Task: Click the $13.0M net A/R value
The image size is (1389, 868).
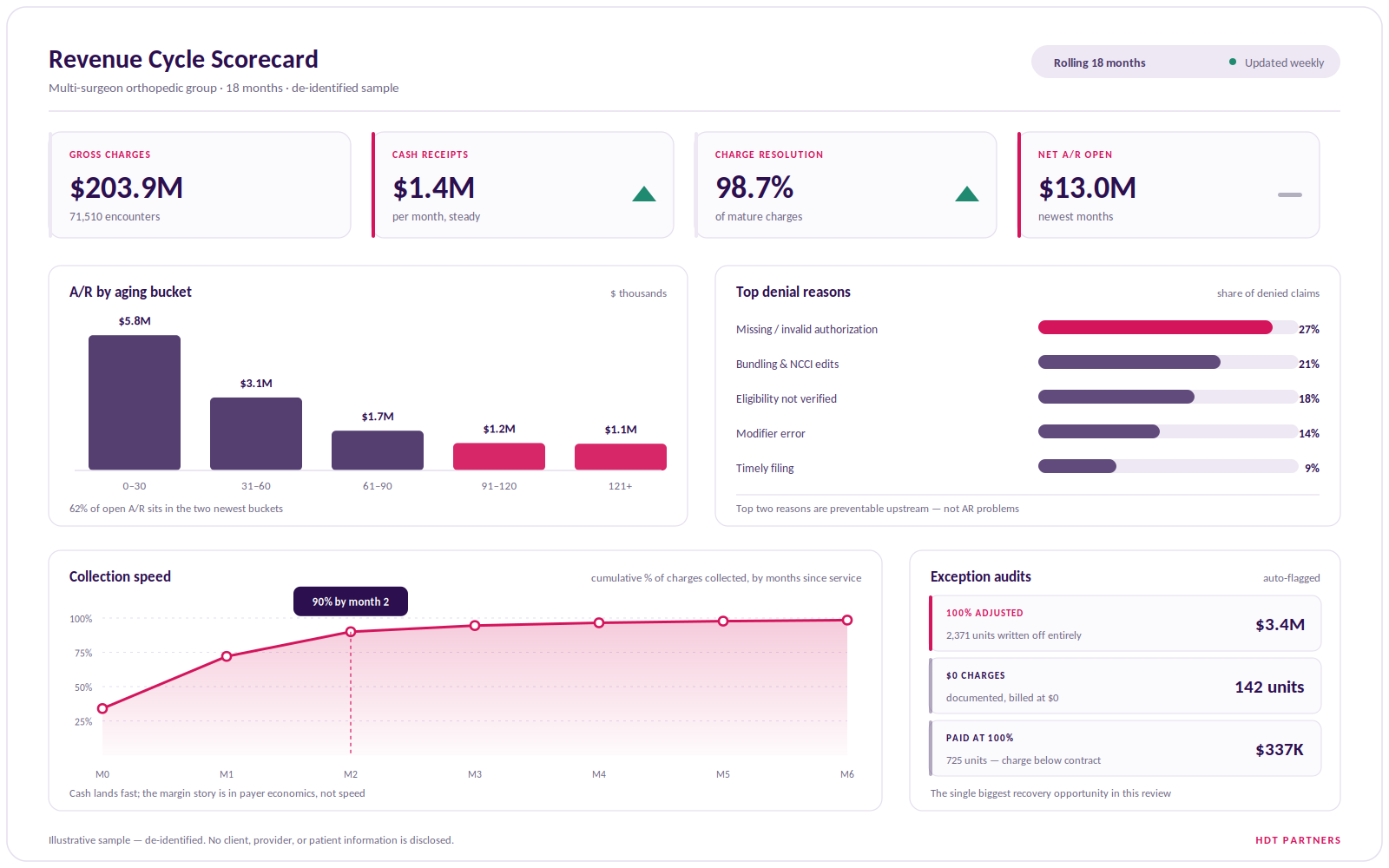Action: (x=1088, y=187)
